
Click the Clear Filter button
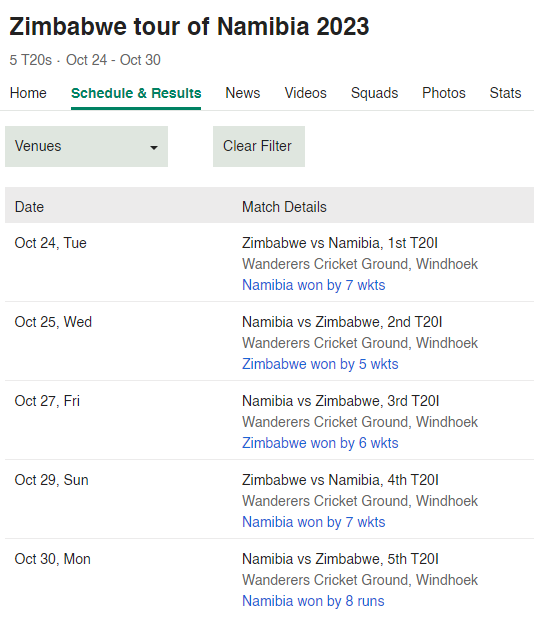(259, 146)
